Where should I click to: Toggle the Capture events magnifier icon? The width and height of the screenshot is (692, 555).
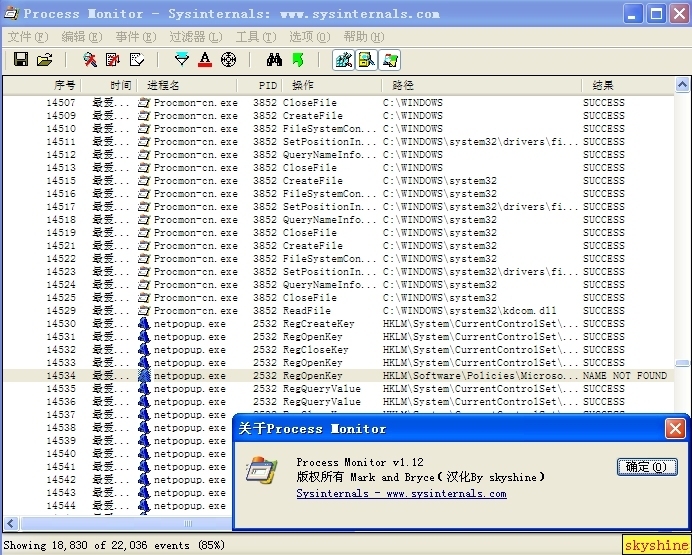[90, 59]
